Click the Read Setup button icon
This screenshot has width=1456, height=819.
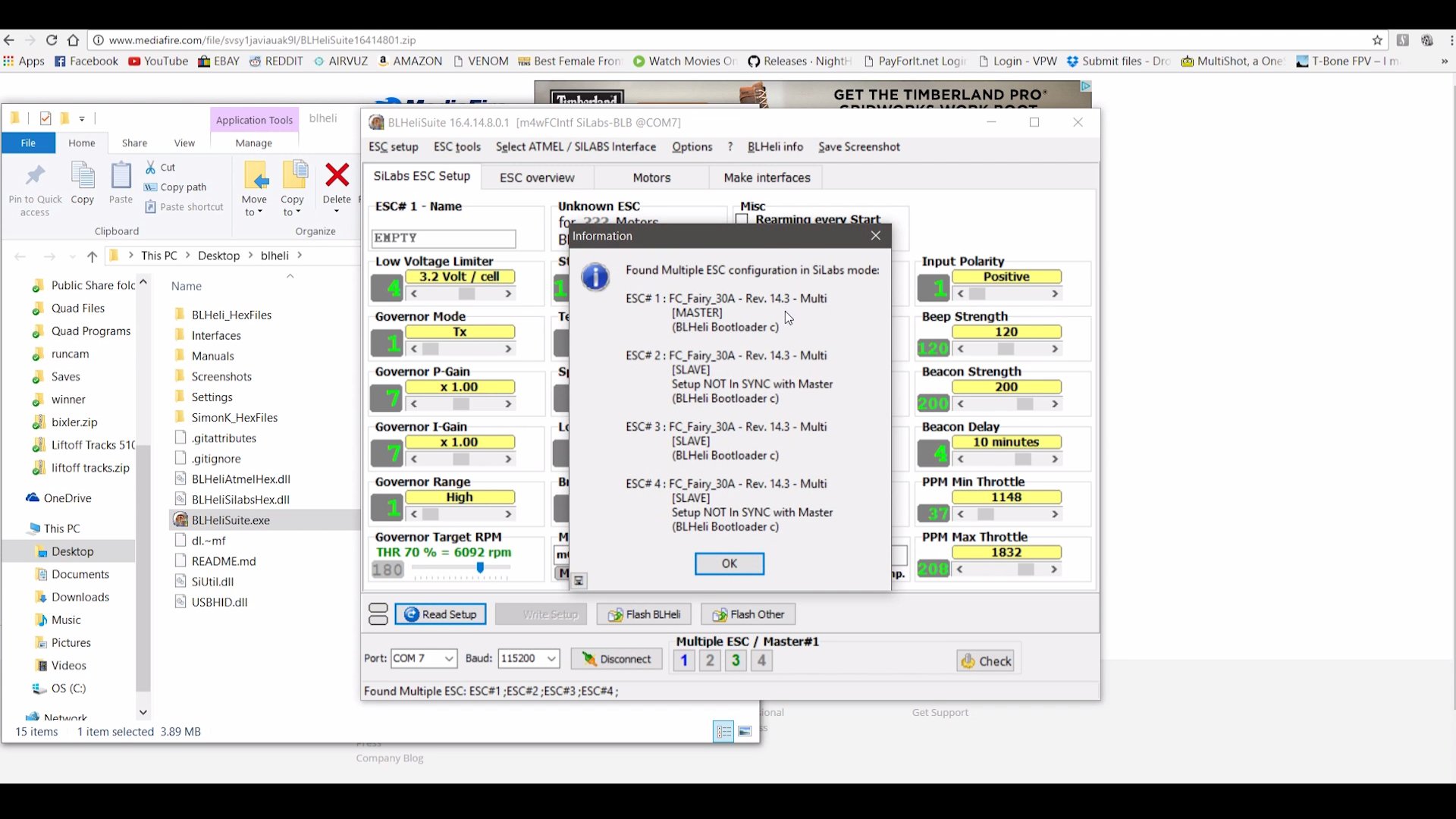click(411, 614)
